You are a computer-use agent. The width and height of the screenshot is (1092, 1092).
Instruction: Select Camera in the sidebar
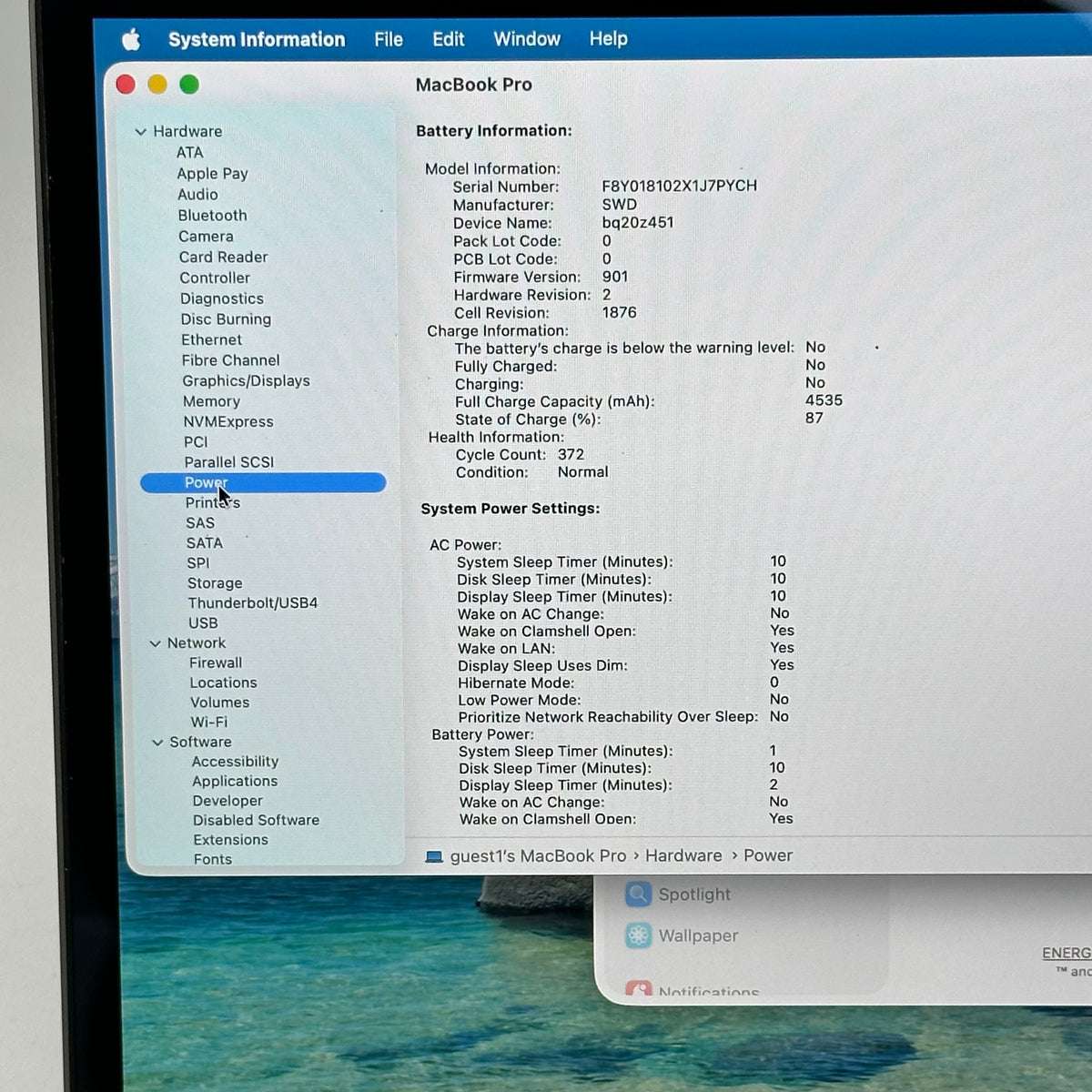pos(206,237)
